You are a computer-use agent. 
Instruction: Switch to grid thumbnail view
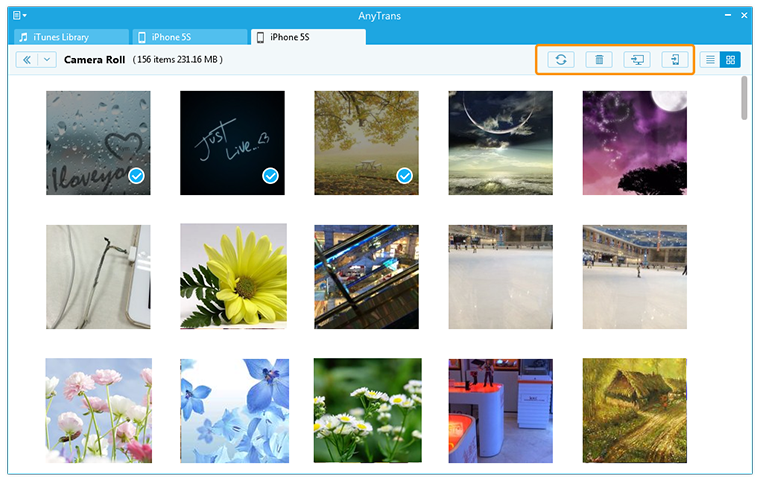click(x=731, y=60)
